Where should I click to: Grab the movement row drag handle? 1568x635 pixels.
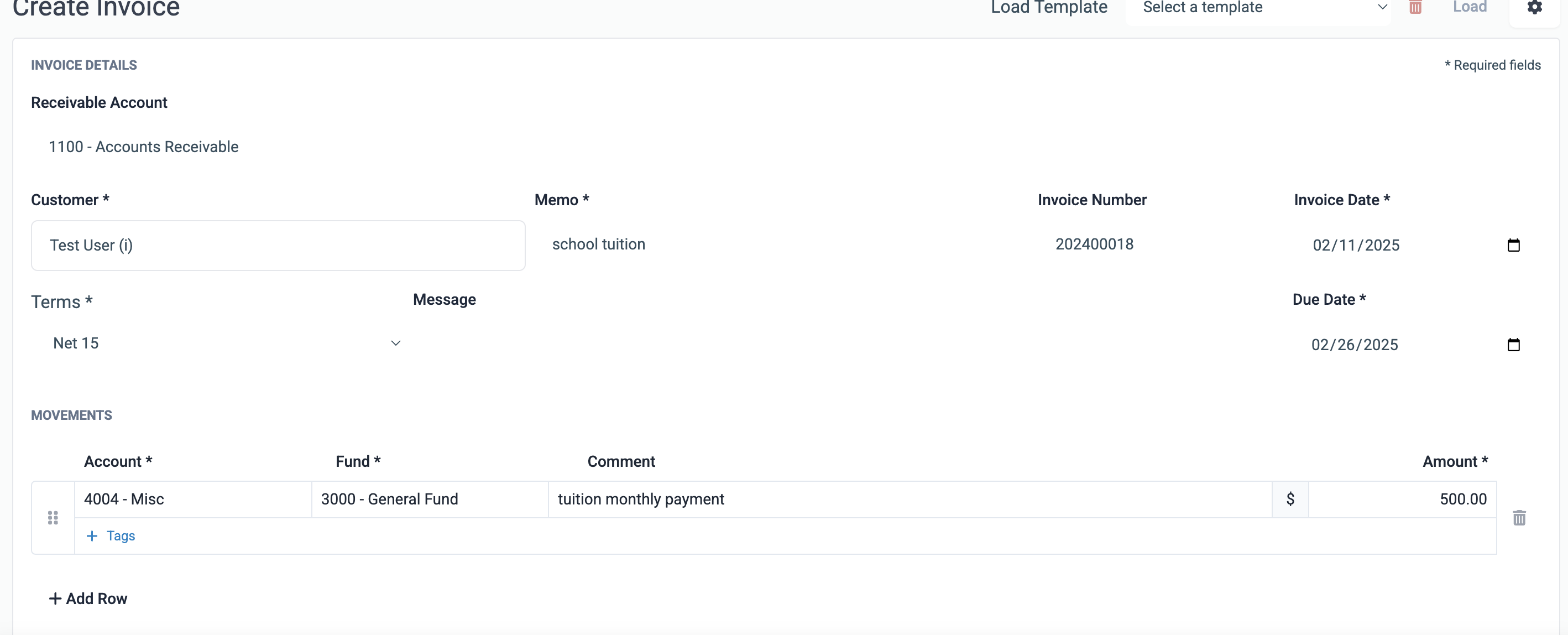(53, 518)
